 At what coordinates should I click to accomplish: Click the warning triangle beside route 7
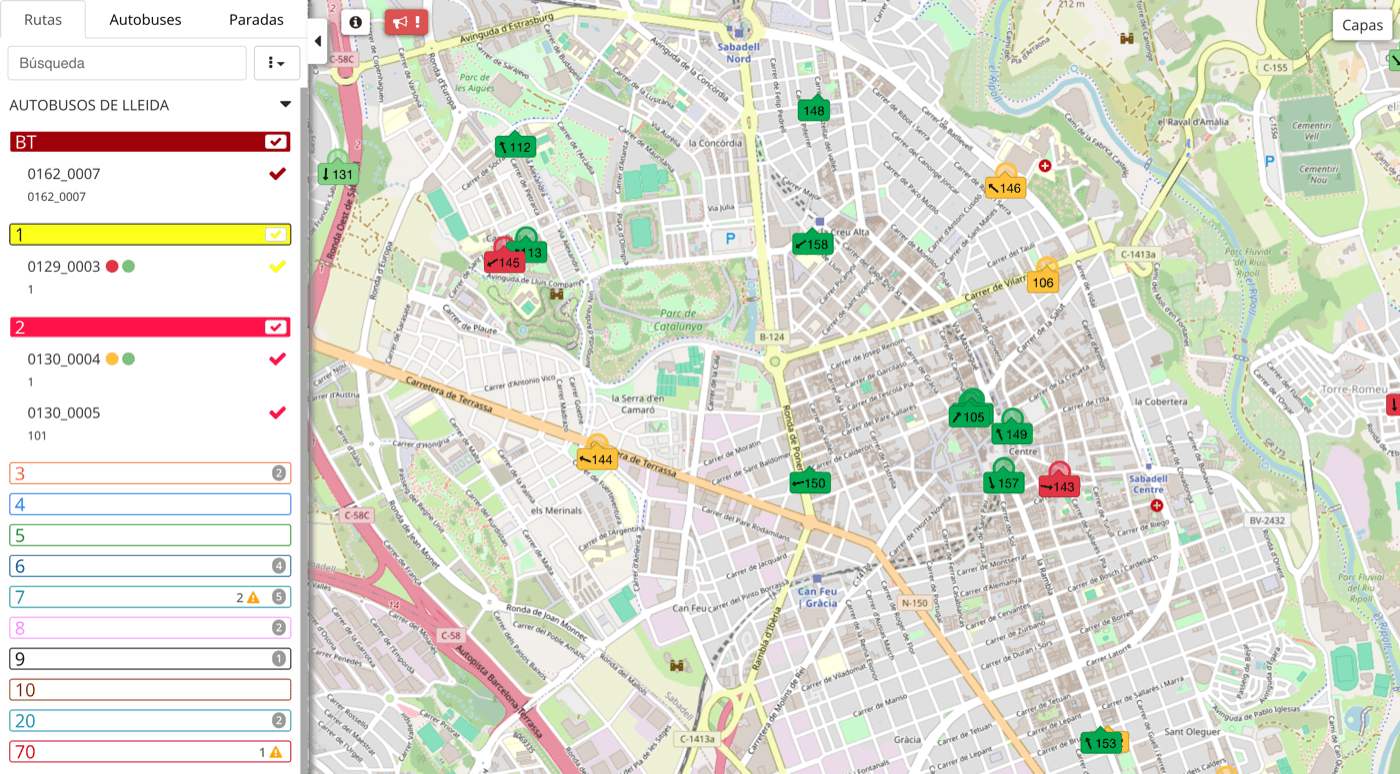(251, 596)
